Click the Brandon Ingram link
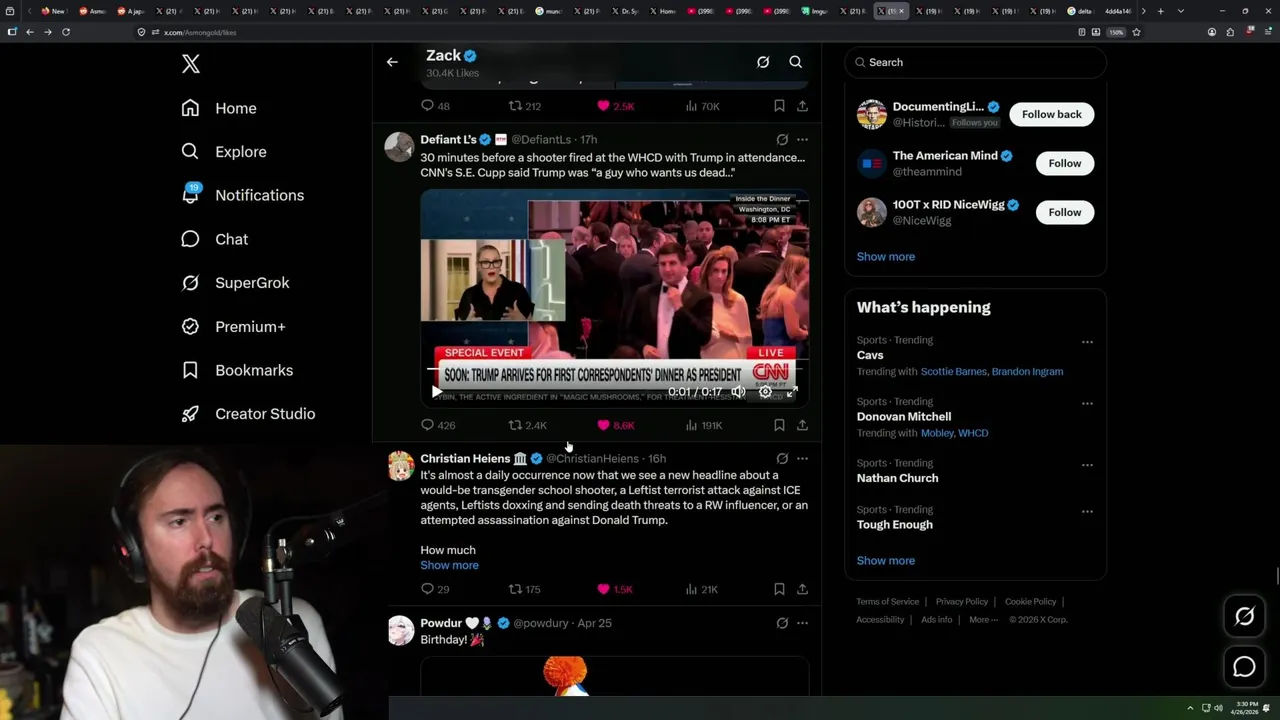The height and width of the screenshot is (720, 1280). [1027, 372]
